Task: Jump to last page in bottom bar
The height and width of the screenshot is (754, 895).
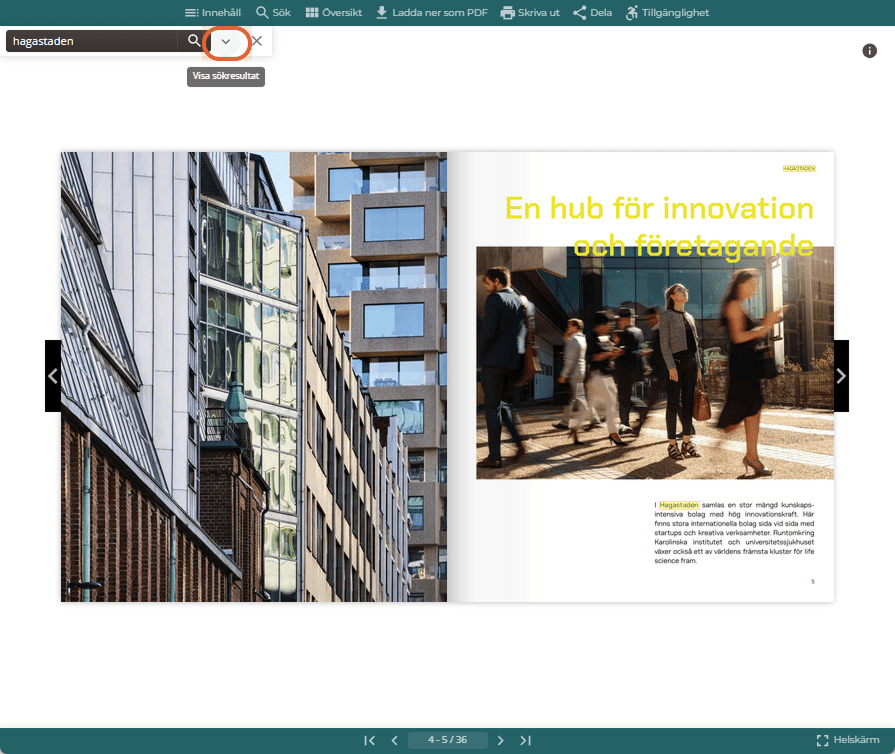Action: click(x=526, y=740)
